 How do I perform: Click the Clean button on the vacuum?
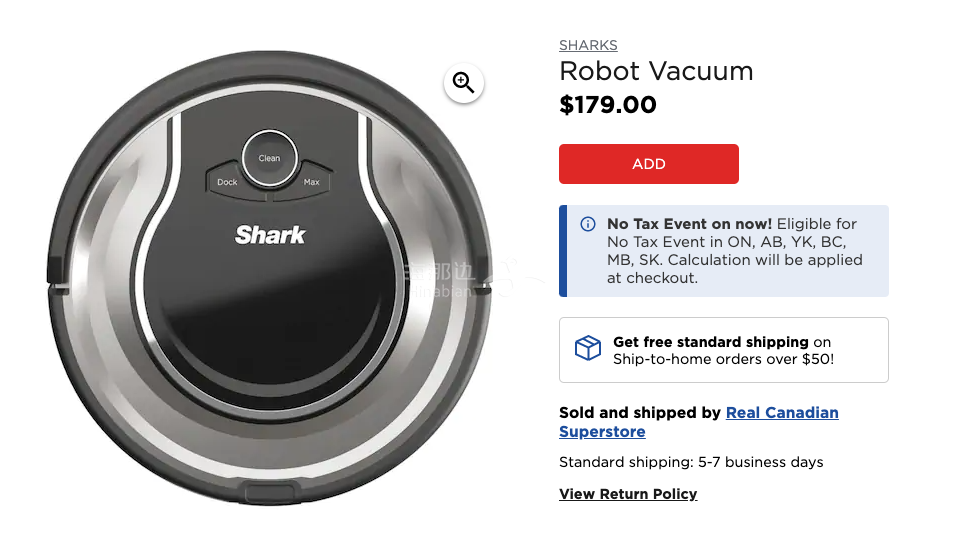pos(269,158)
